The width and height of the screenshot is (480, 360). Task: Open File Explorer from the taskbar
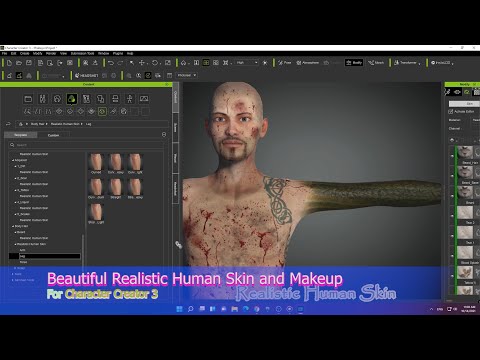tap(234, 309)
